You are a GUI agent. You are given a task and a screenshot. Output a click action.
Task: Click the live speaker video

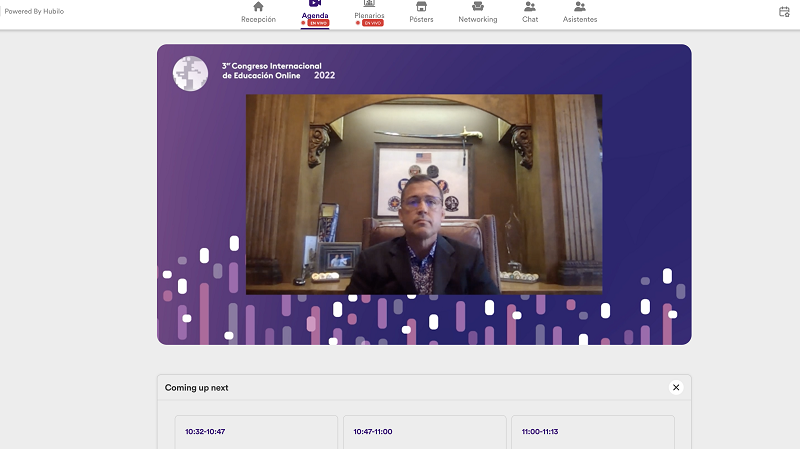click(x=424, y=194)
